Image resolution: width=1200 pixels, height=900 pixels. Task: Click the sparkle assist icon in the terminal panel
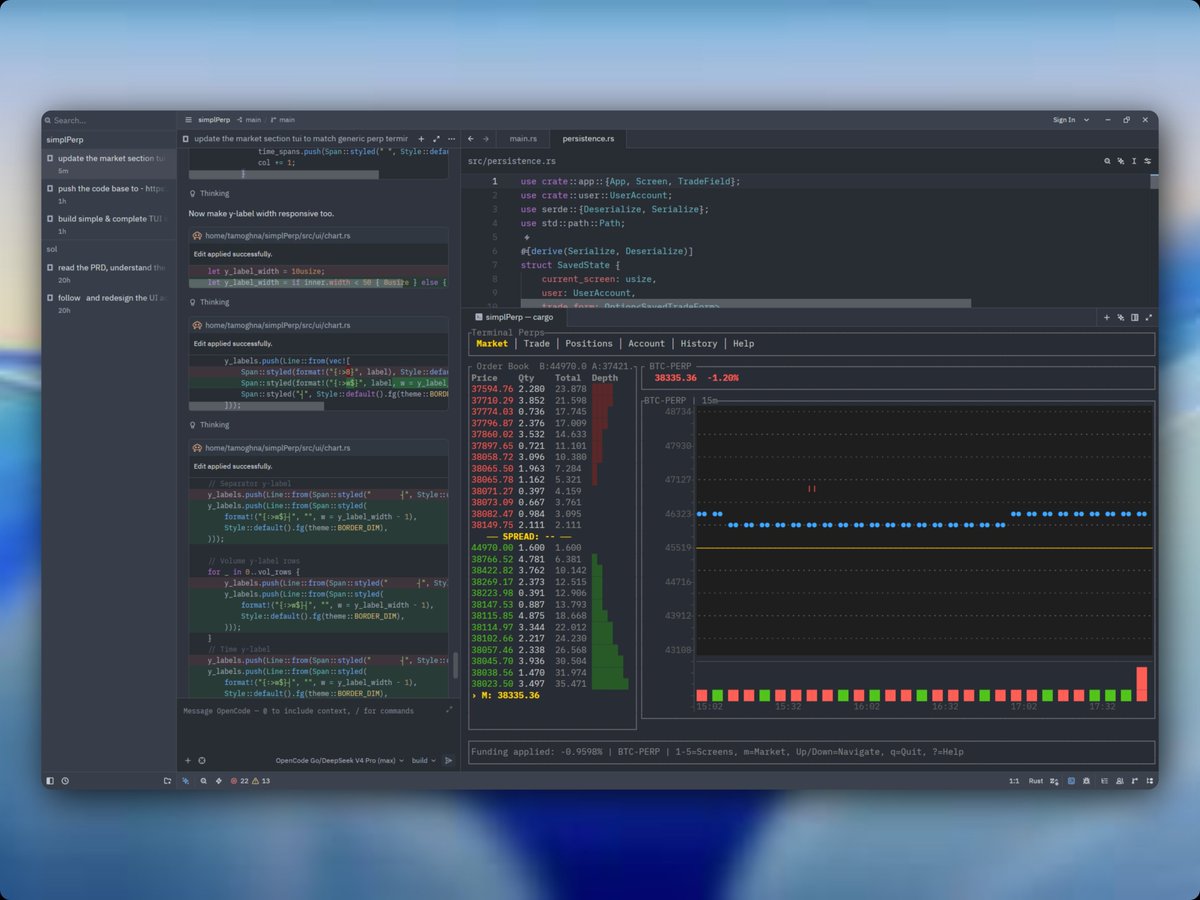pyautogui.click(x=1121, y=317)
